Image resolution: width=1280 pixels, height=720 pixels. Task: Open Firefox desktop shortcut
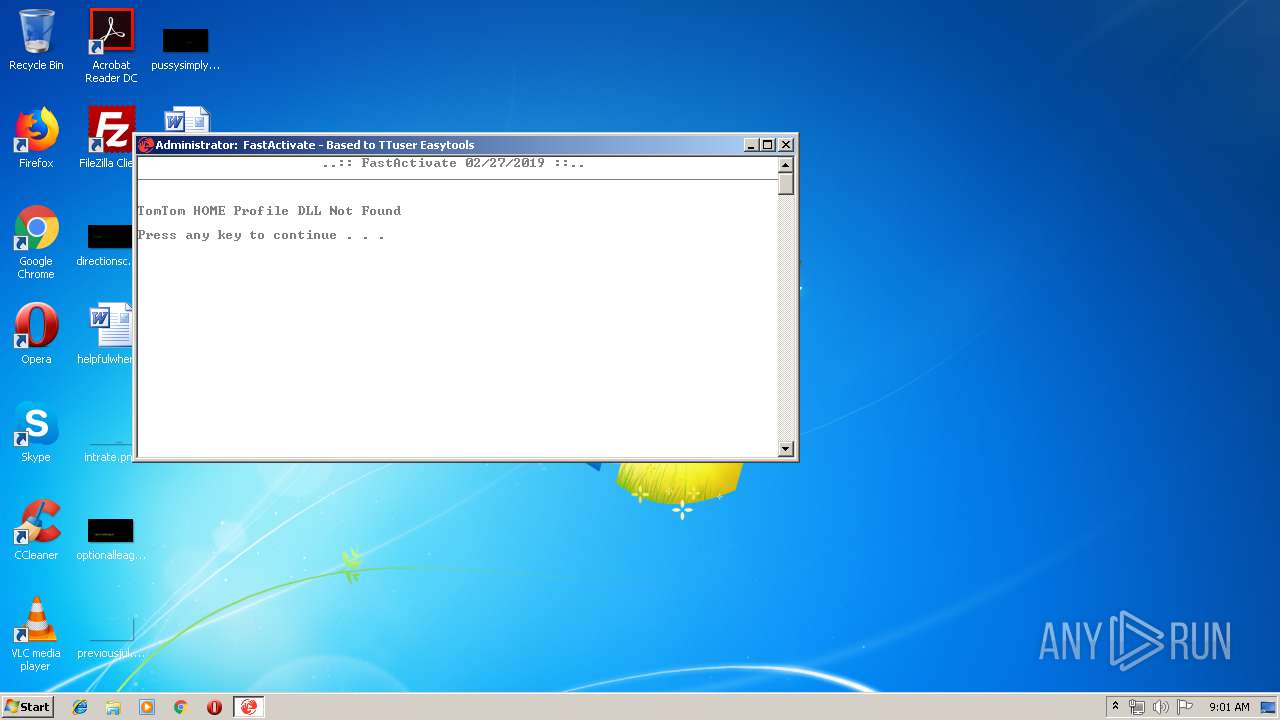coord(36,138)
